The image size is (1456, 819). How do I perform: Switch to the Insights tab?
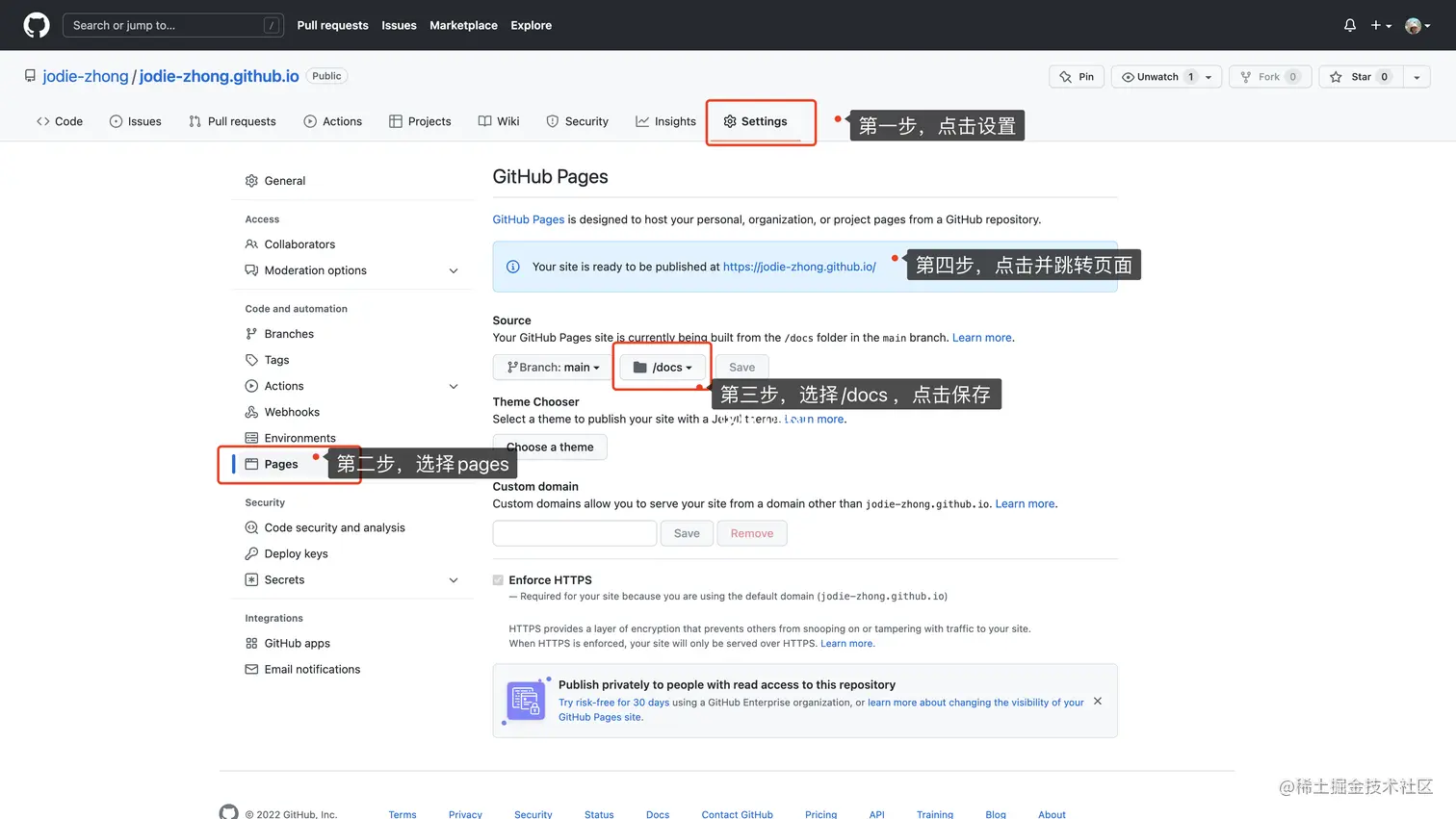tap(665, 121)
